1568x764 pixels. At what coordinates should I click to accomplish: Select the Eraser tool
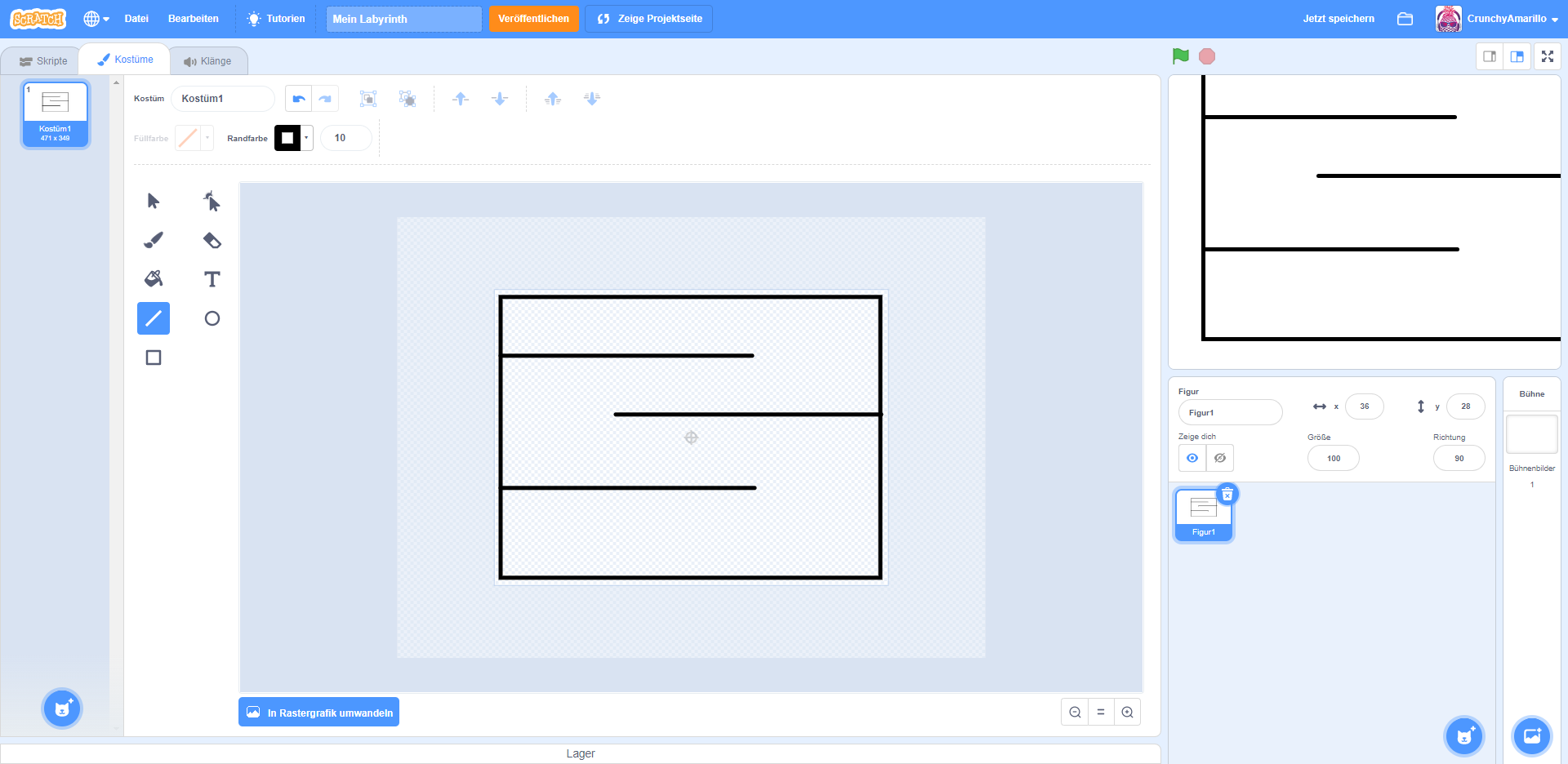tap(212, 240)
